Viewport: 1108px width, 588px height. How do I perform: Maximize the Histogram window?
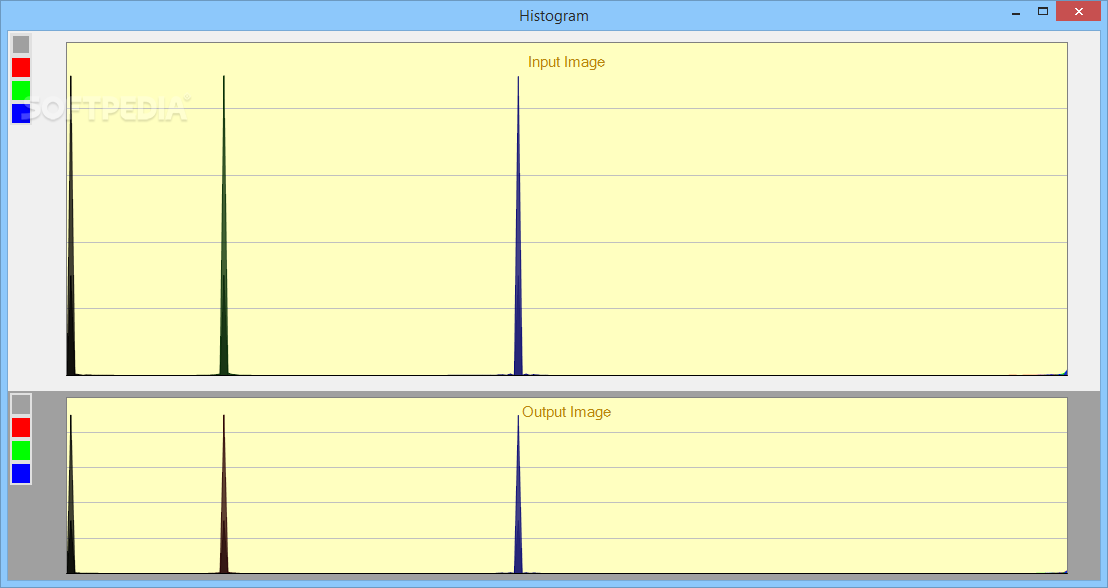tap(1042, 11)
